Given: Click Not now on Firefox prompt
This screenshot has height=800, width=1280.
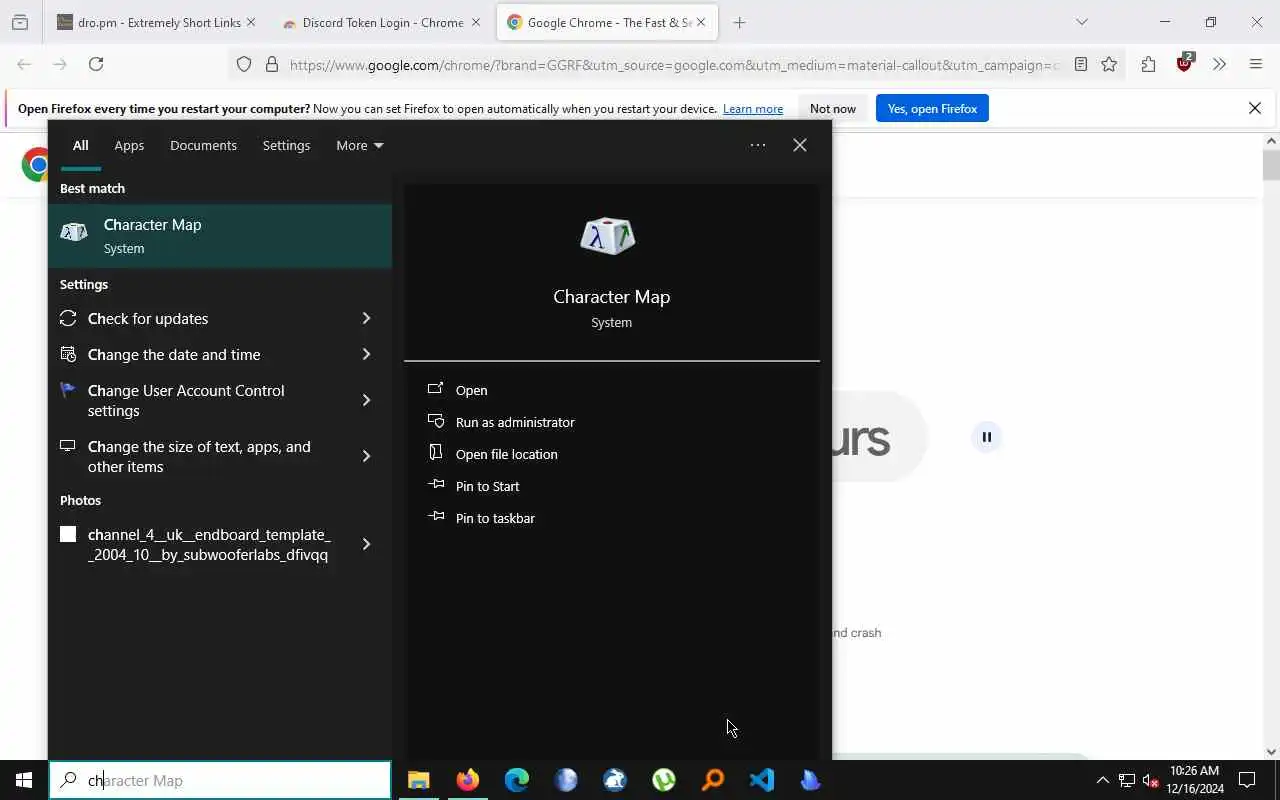Looking at the screenshot, I should (x=833, y=108).
